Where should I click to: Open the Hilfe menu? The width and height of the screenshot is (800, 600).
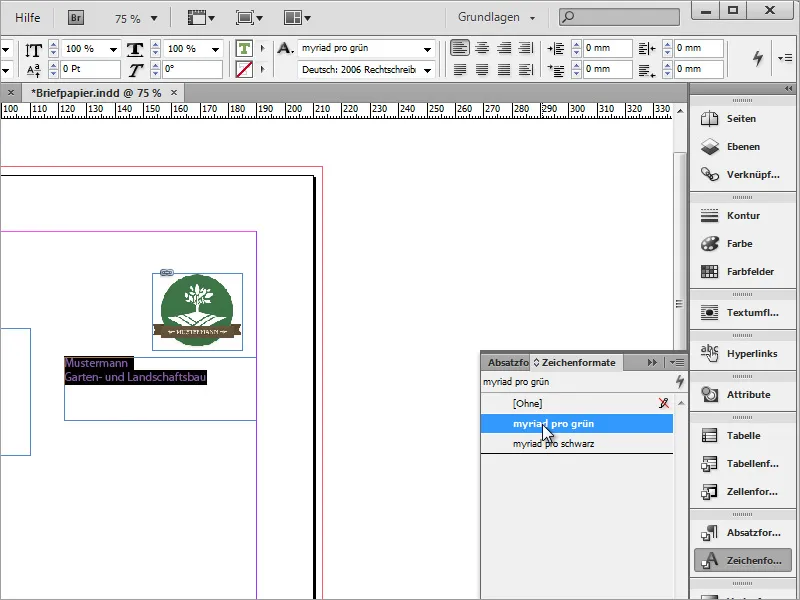28,18
